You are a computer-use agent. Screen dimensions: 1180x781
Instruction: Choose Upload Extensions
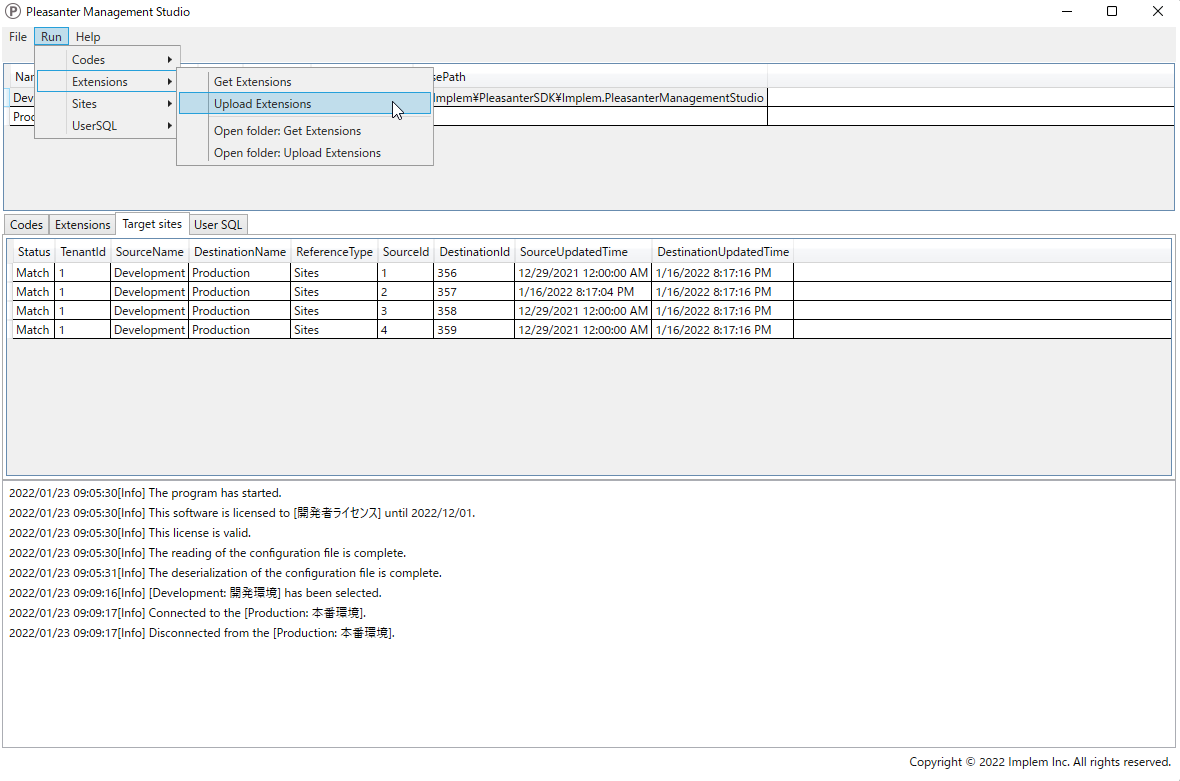pyautogui.click(x=305, y=104)
